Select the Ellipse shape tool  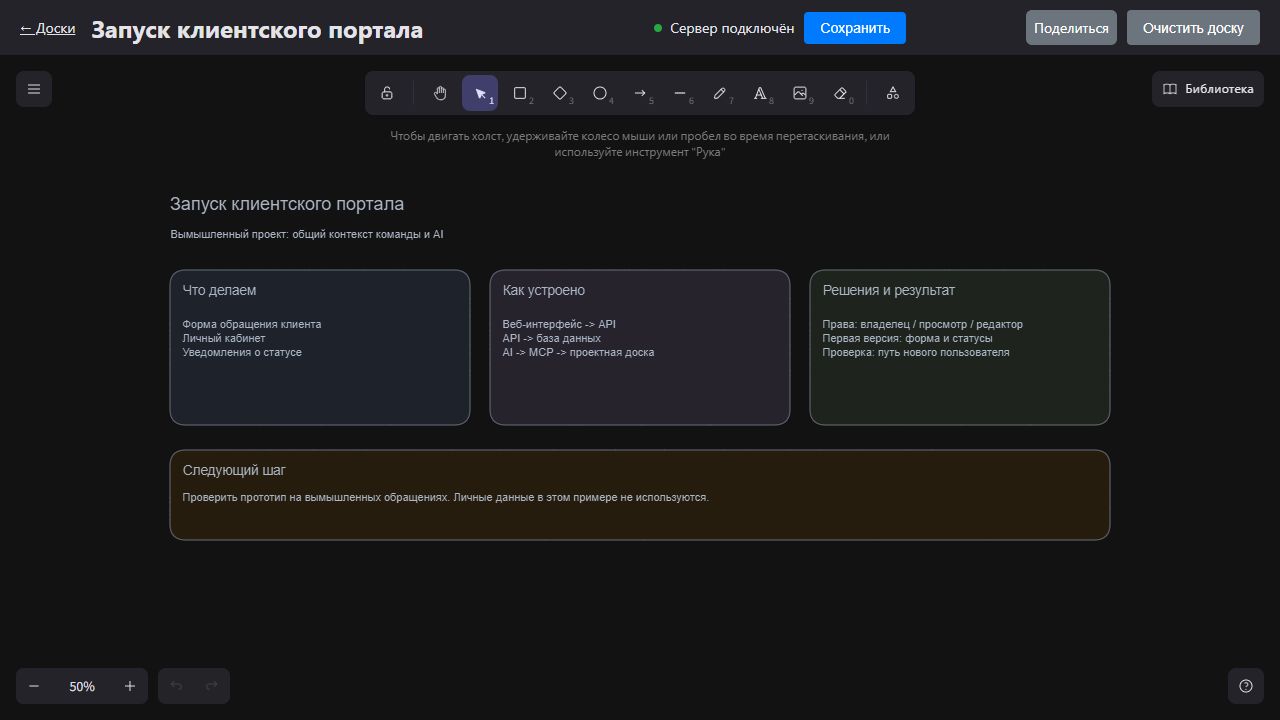(x=600, y=93)
